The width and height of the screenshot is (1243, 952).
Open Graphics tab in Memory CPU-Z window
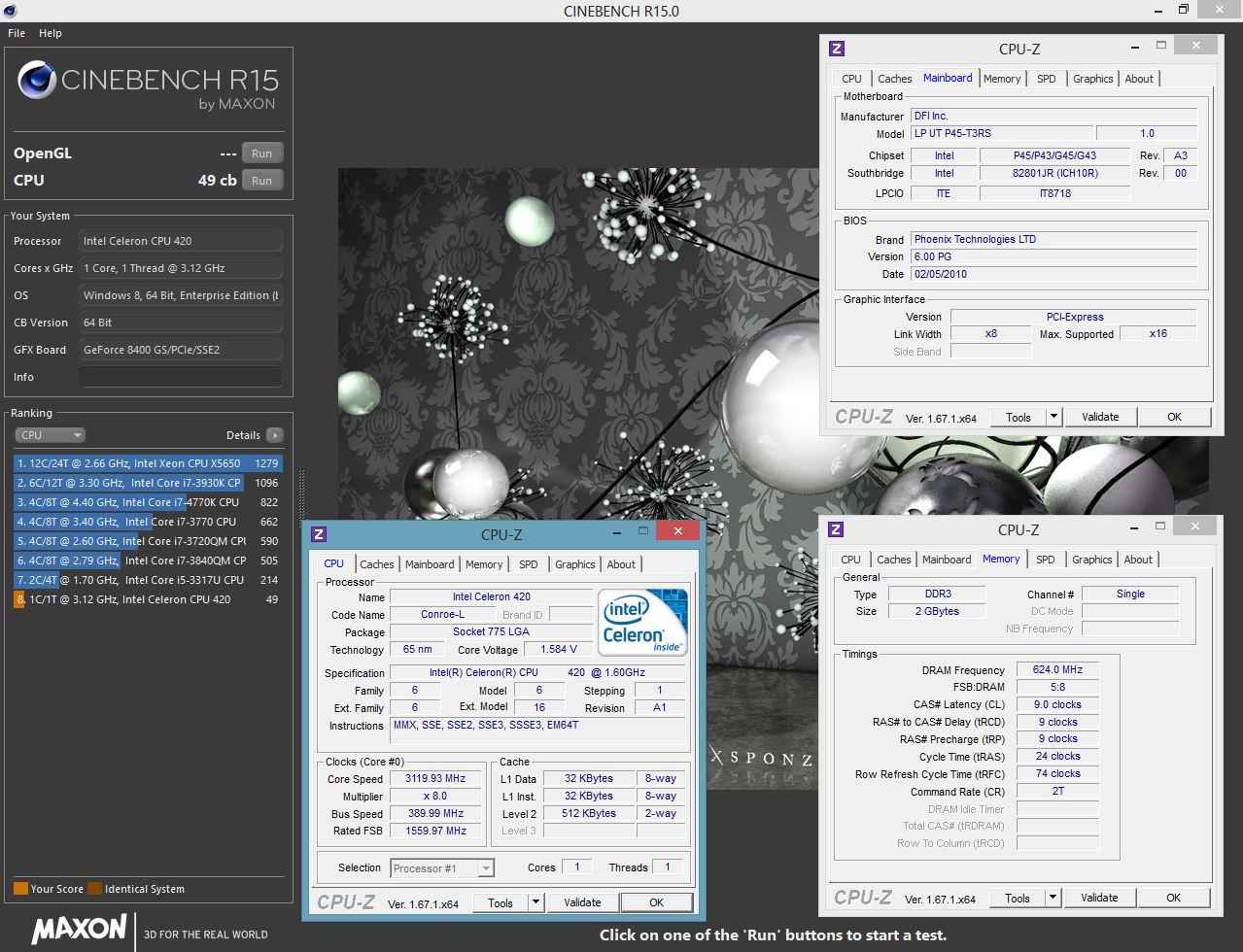(x=1092, y=560)
